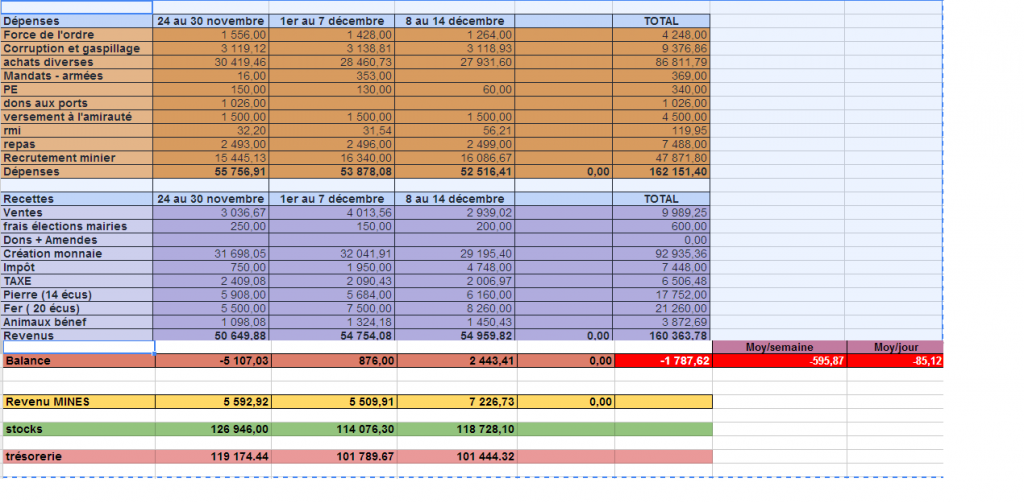Viewport: 1024px width, 503px height.
Task: Select the Revenus total 54 959,82
Action: [455, 335]
